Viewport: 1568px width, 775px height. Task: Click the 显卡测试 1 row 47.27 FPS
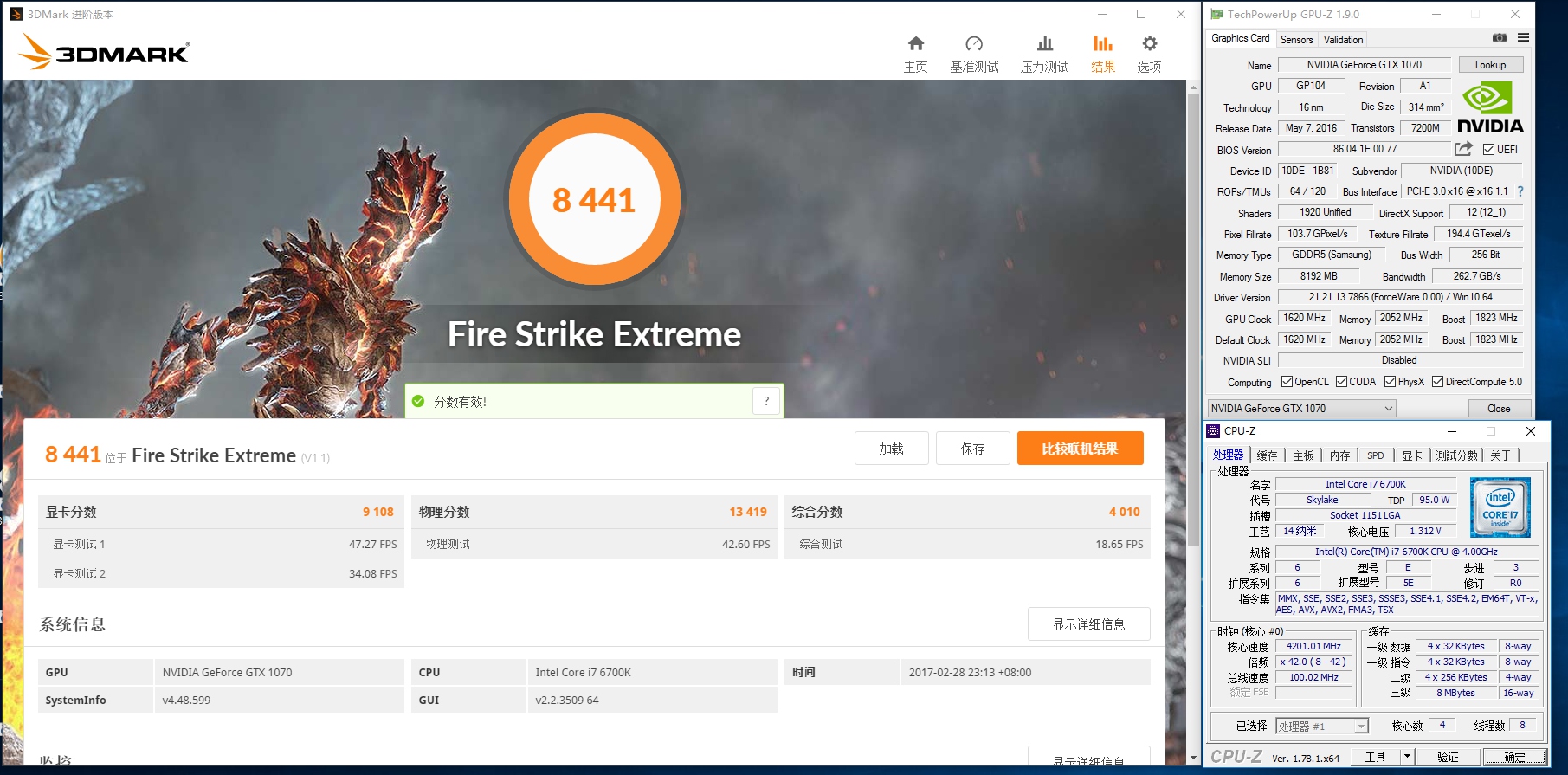click(221, 544)
